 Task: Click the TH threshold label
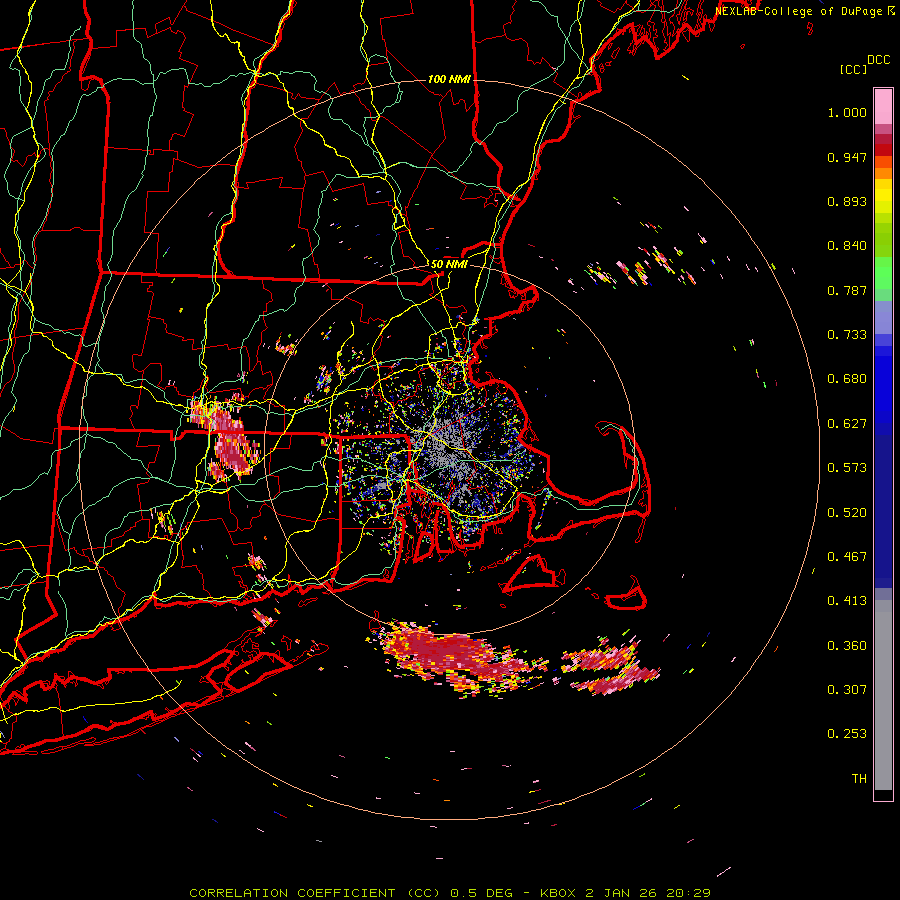(859, 779)
